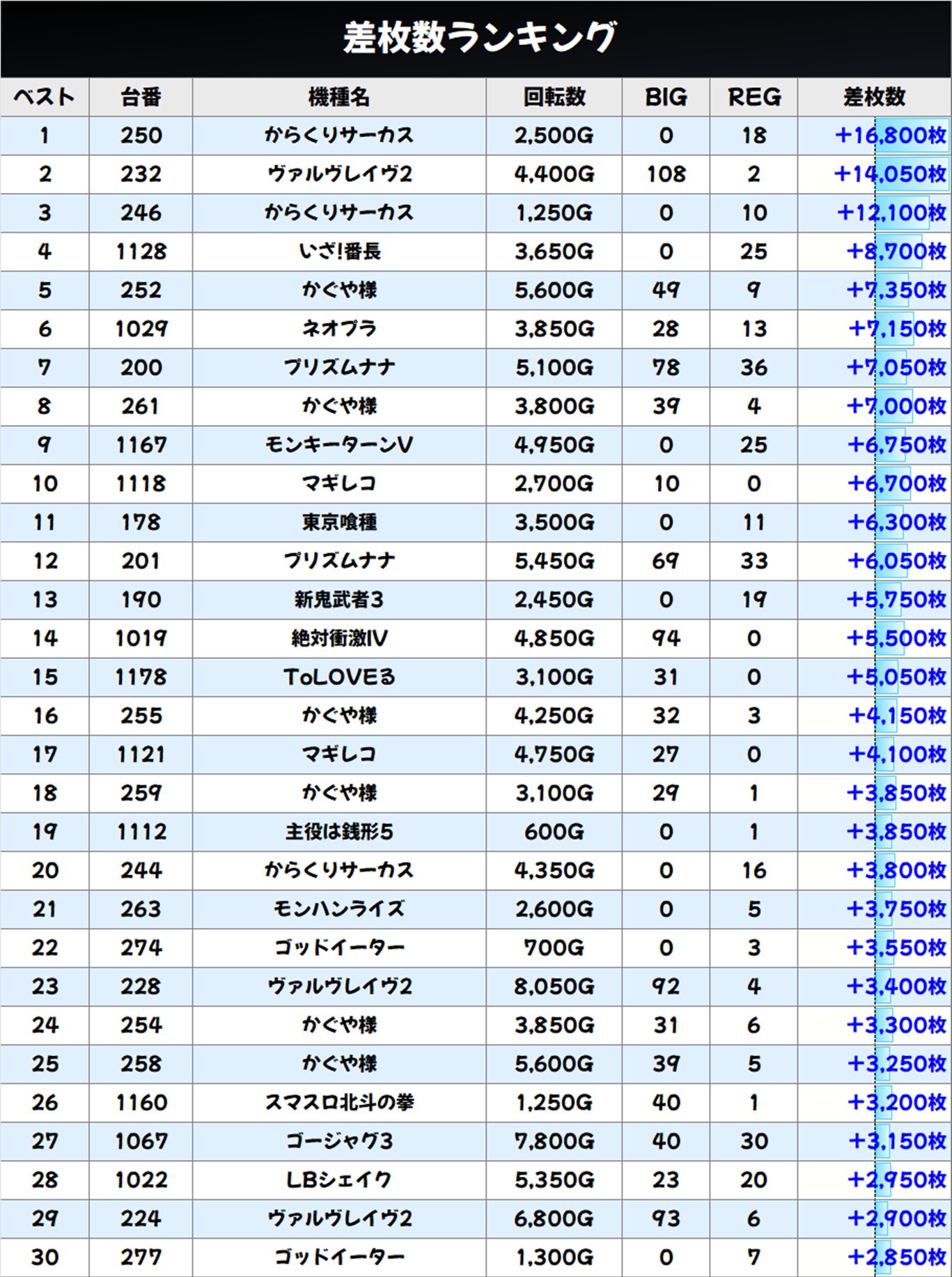Select the BIG count 108 cell

(x=666, y=174)
